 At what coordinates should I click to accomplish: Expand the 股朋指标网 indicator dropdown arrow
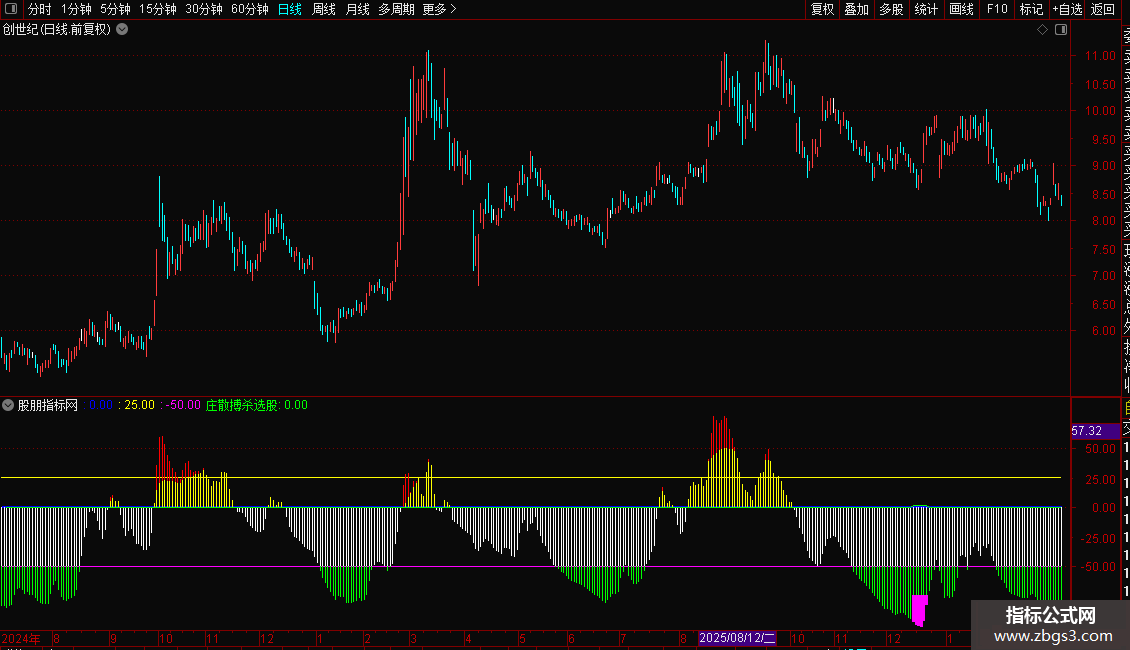coord(8,405)
